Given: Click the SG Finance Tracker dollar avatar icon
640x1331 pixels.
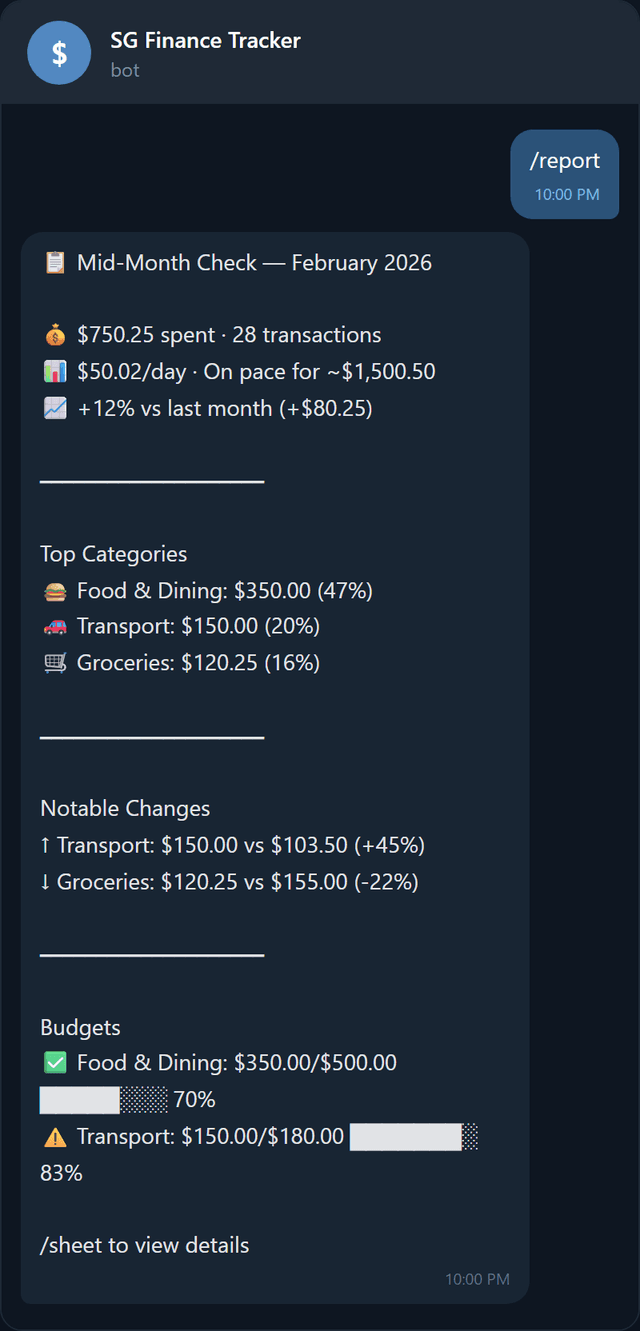Looking at the screenshot, I should 59,52.
